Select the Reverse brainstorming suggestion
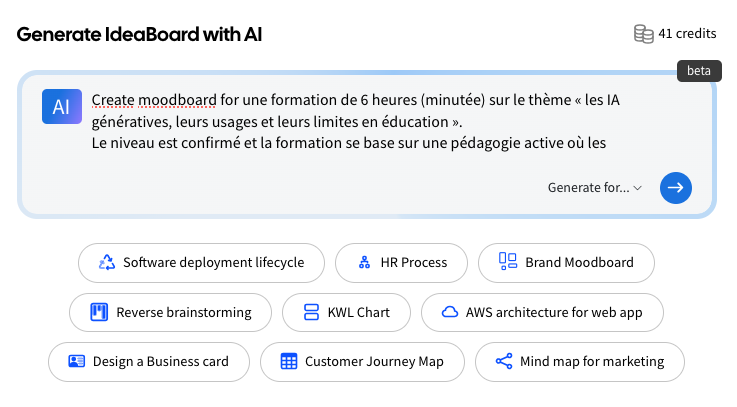737x407 pixels. point(170,312)
